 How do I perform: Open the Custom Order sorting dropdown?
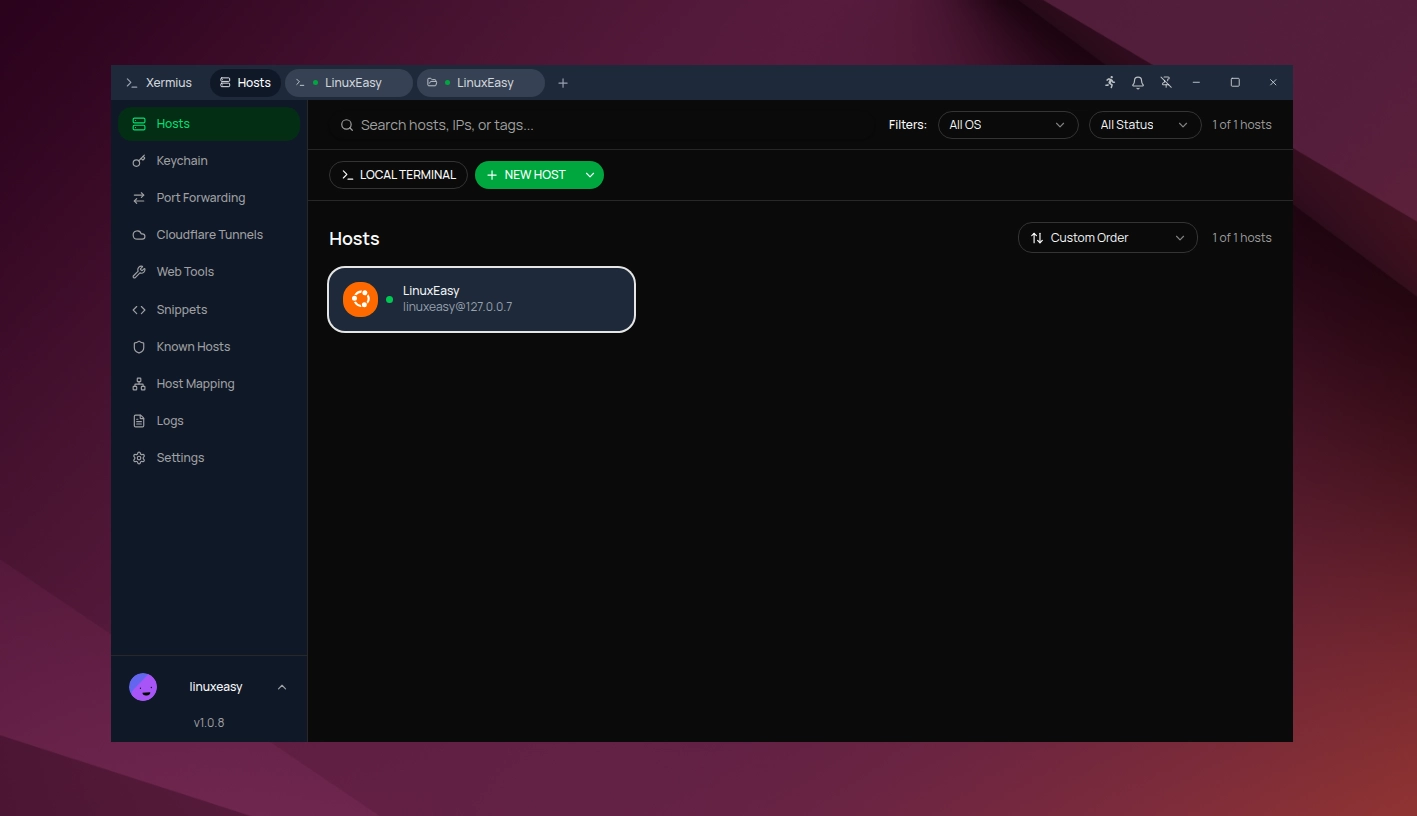pyautogui.click(x=1106, y=237)
